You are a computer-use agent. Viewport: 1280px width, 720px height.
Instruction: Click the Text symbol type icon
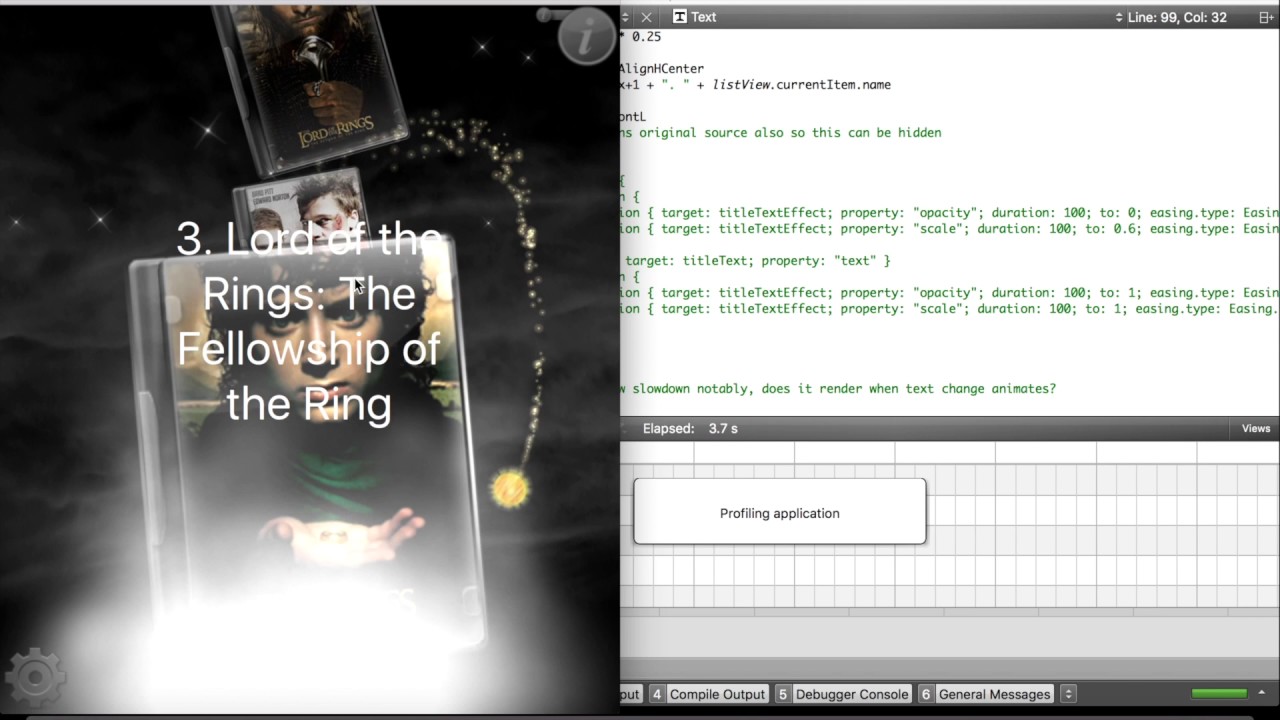(680, 17)
